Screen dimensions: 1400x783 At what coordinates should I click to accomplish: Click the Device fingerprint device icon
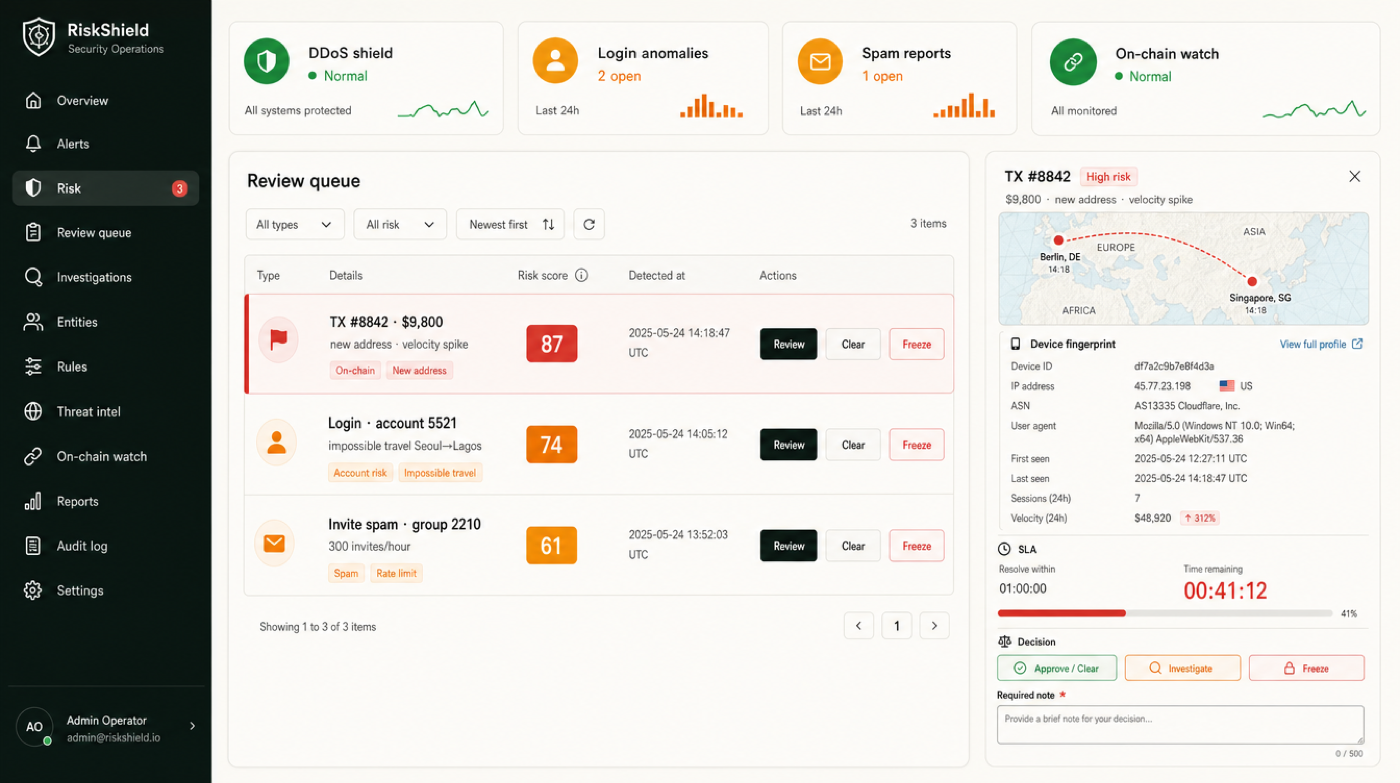(x=1015, y=344)
